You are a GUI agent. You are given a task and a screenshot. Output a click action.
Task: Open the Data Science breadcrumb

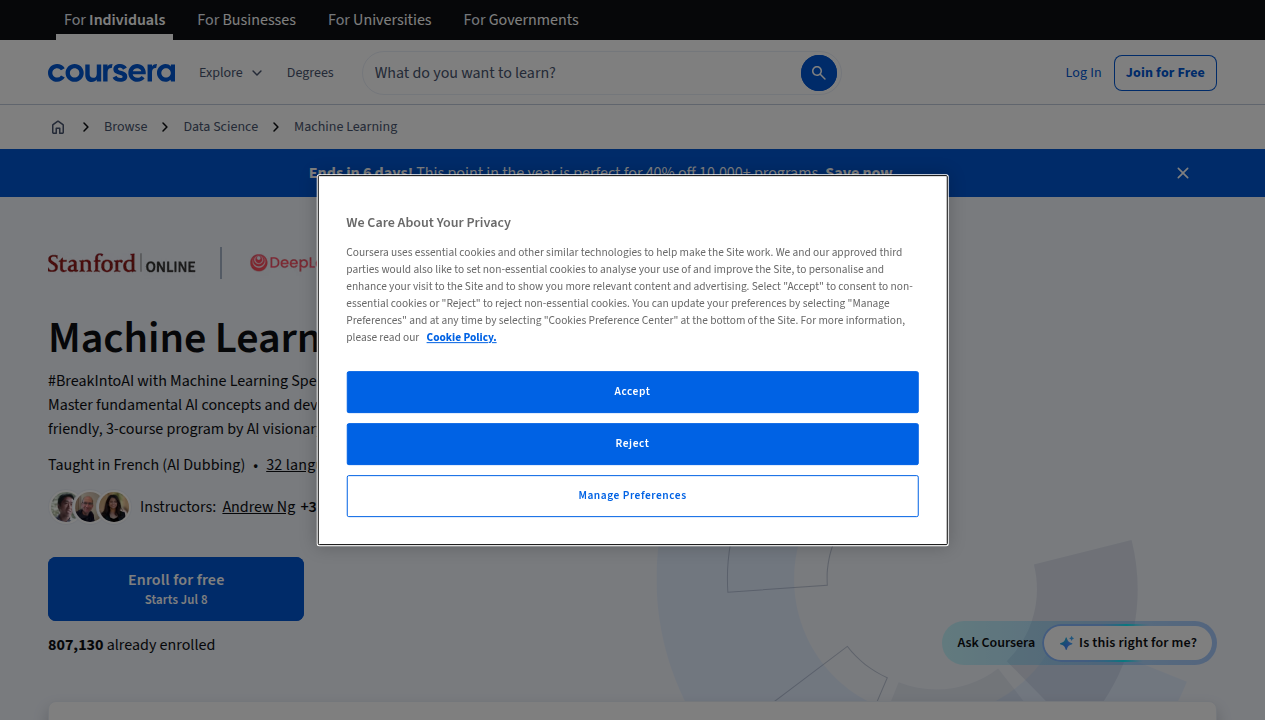221,127
